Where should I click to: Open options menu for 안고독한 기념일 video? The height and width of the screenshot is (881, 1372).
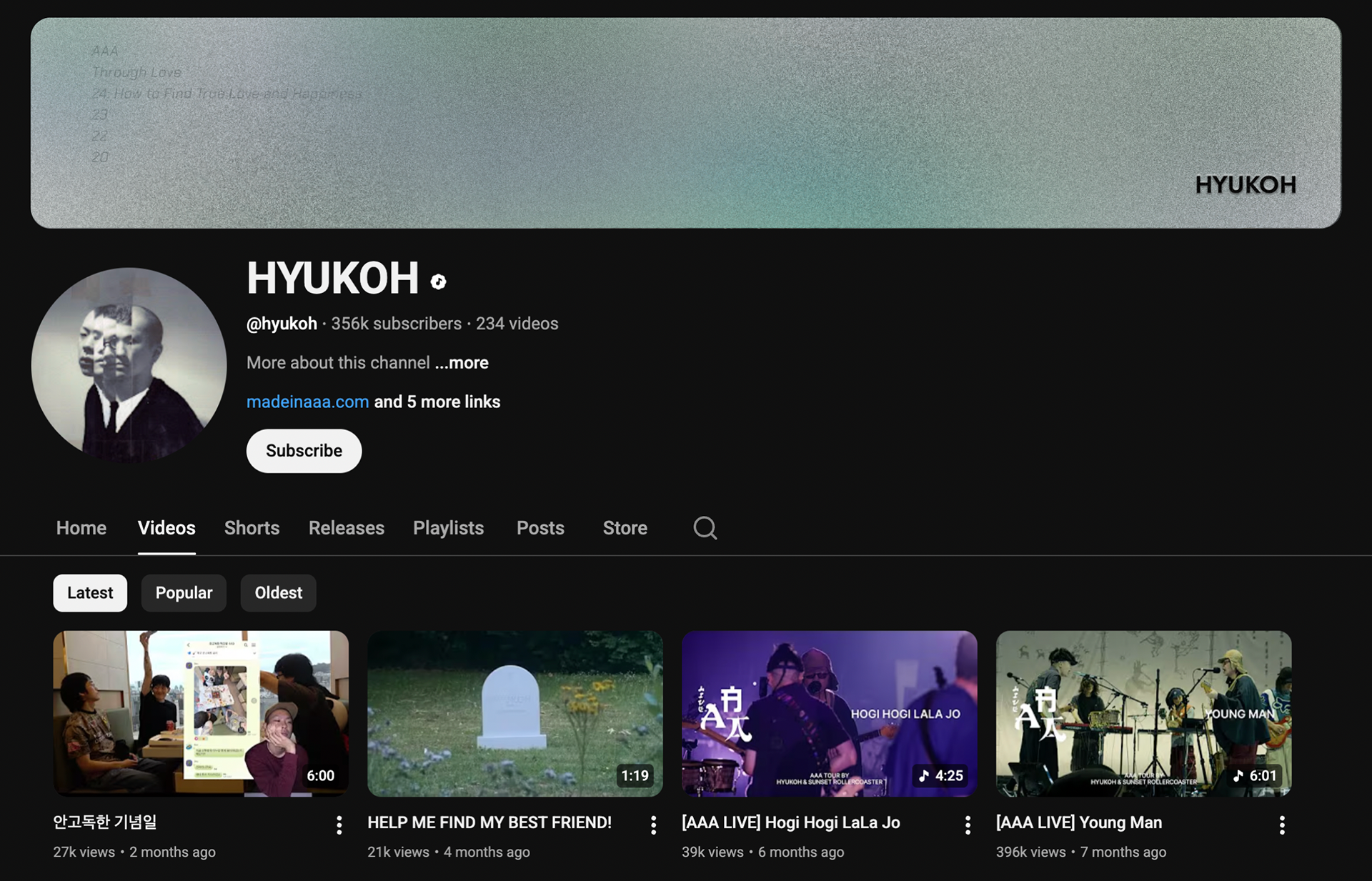(x=339, y=825)
